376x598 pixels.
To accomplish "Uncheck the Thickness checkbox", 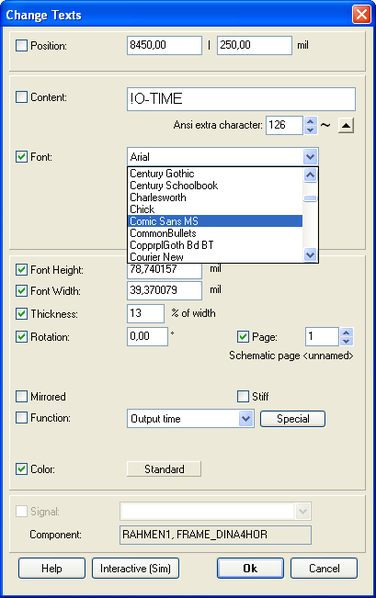I will [x=21, y=314].
